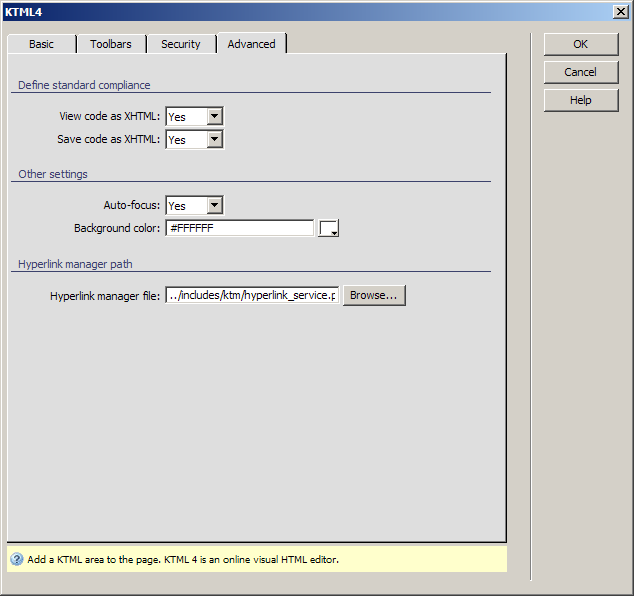Open View code as XHTML dropdown

coord(194,116)
